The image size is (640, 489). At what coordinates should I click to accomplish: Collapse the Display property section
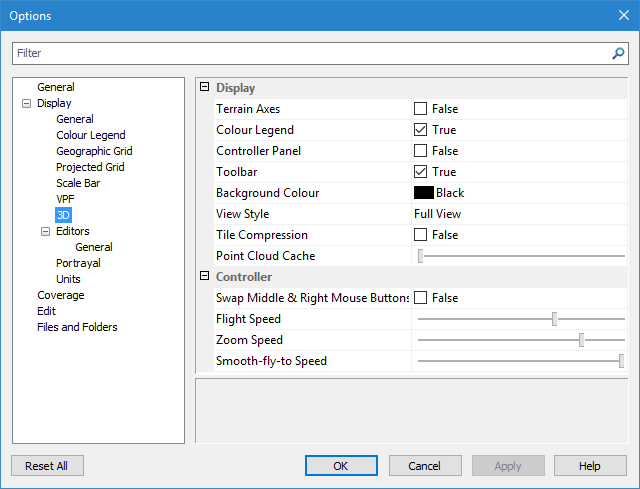(x=205, y=88)
